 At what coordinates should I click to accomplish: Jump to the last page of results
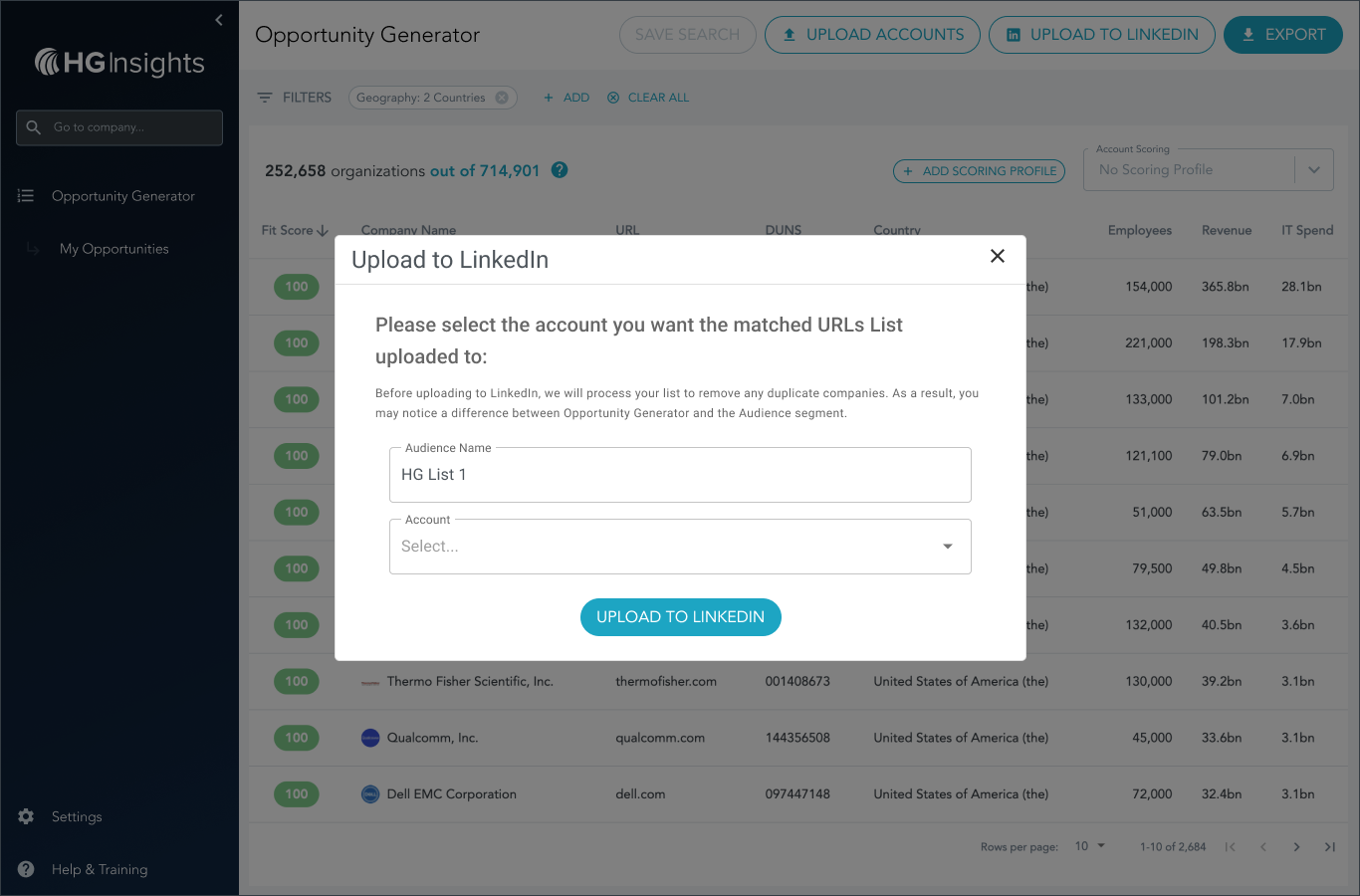(x=1329, y=847)
